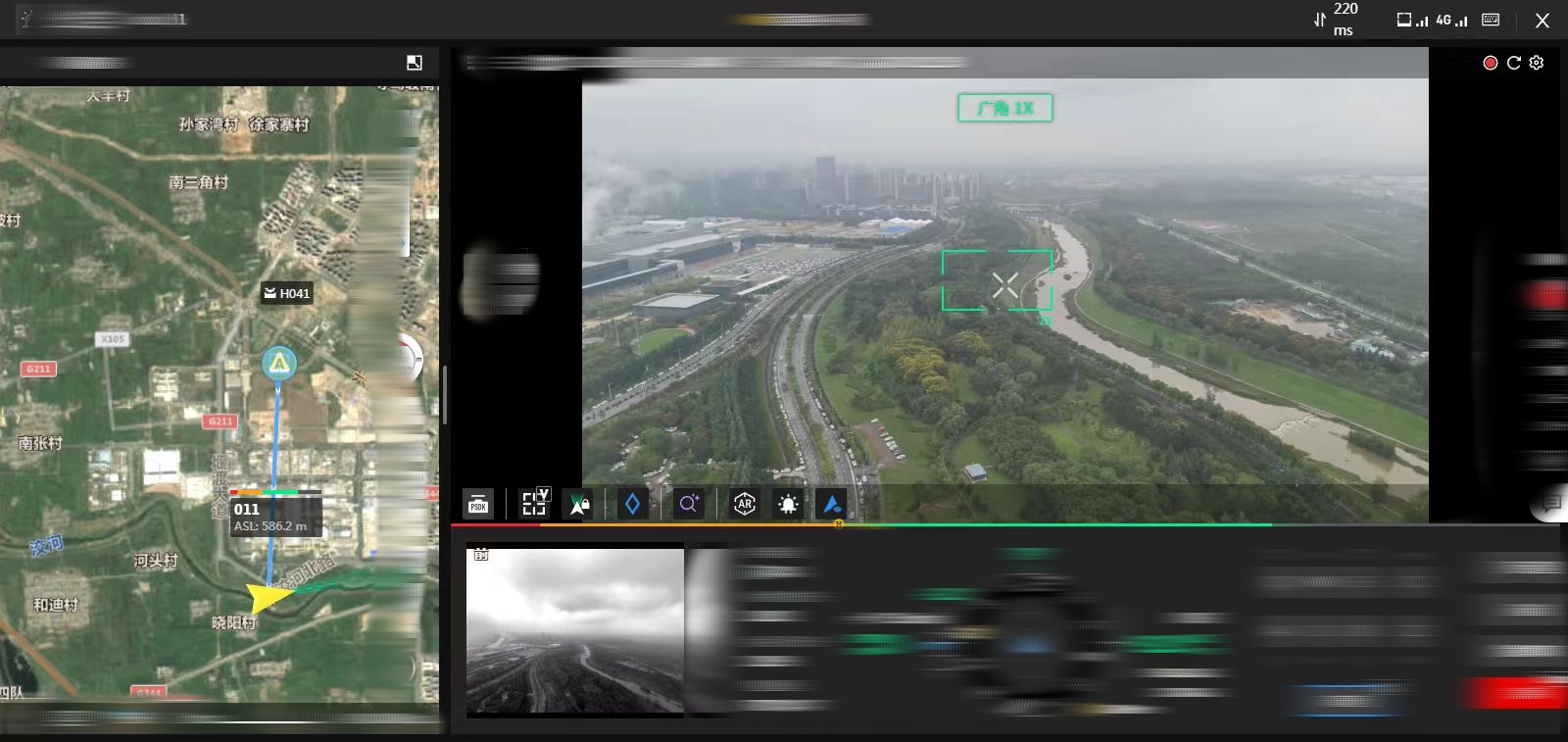The image size is (1568, 742).
Task: Expand the map panel to full size
Action: point(415,63)
